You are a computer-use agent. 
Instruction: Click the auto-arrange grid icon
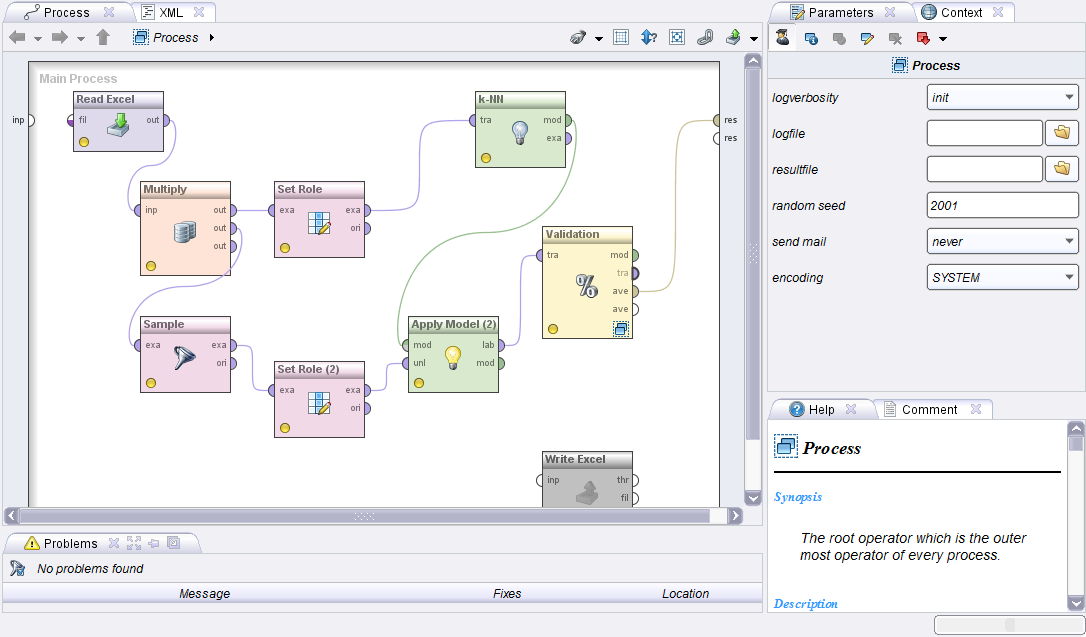pos(621,37)
